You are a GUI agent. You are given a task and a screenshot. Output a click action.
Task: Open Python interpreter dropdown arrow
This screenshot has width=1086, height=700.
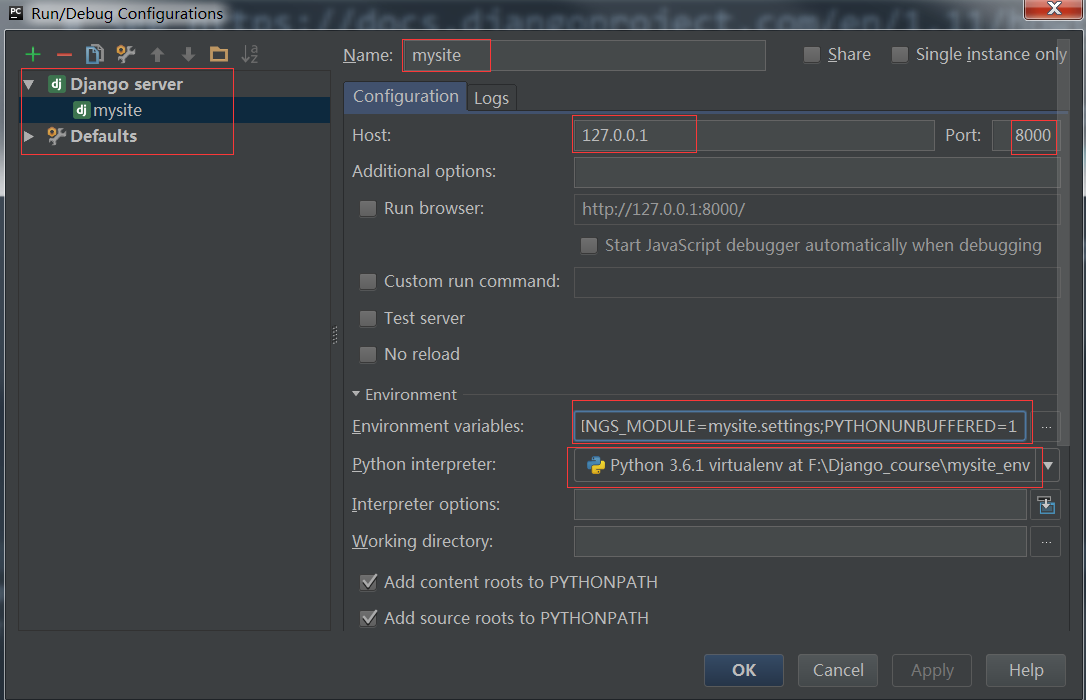pos(1049,466)
